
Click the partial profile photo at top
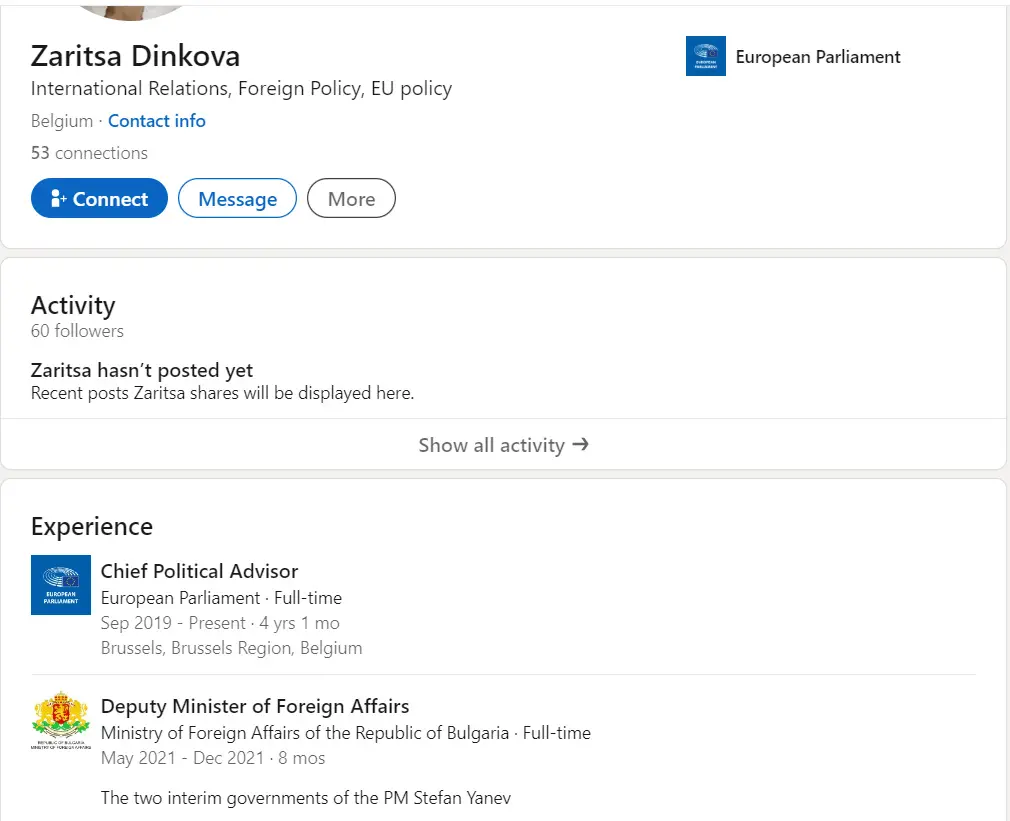pyautogui.click(x=132, y=9)
